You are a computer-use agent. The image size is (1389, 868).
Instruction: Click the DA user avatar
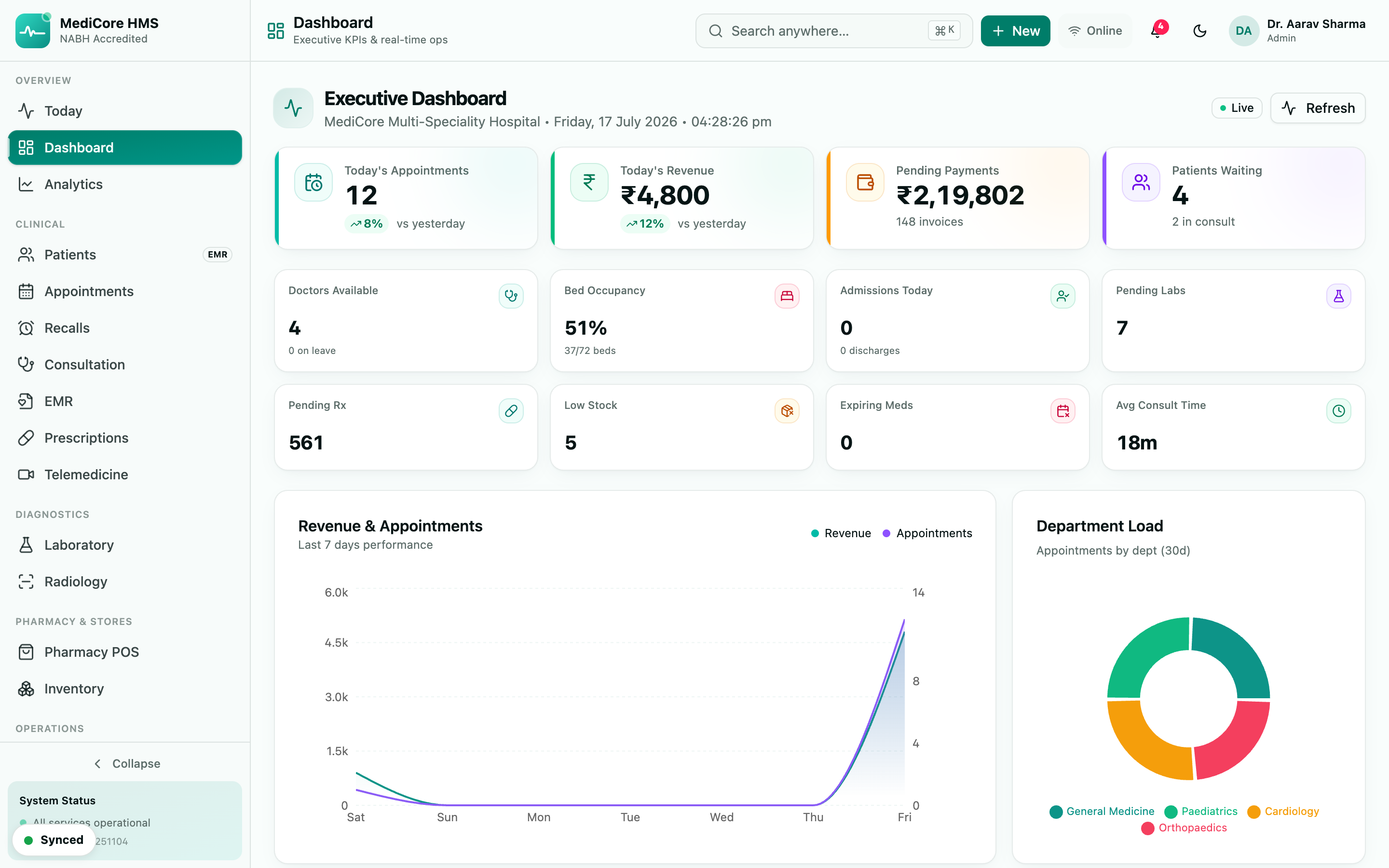[1243, 31]
